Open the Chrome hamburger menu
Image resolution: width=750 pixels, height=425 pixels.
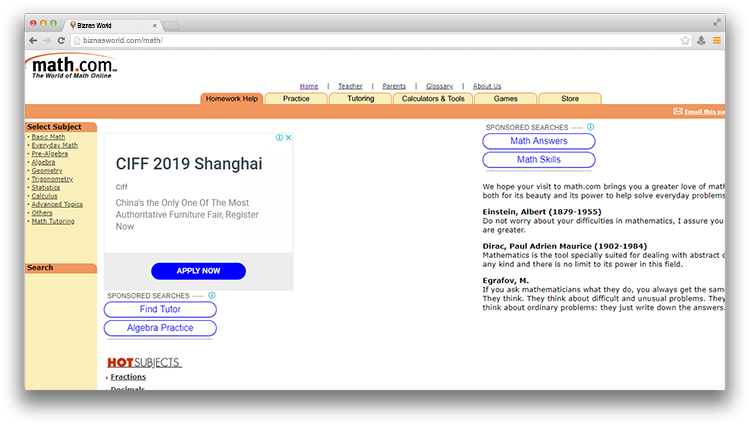click(716, 40)
